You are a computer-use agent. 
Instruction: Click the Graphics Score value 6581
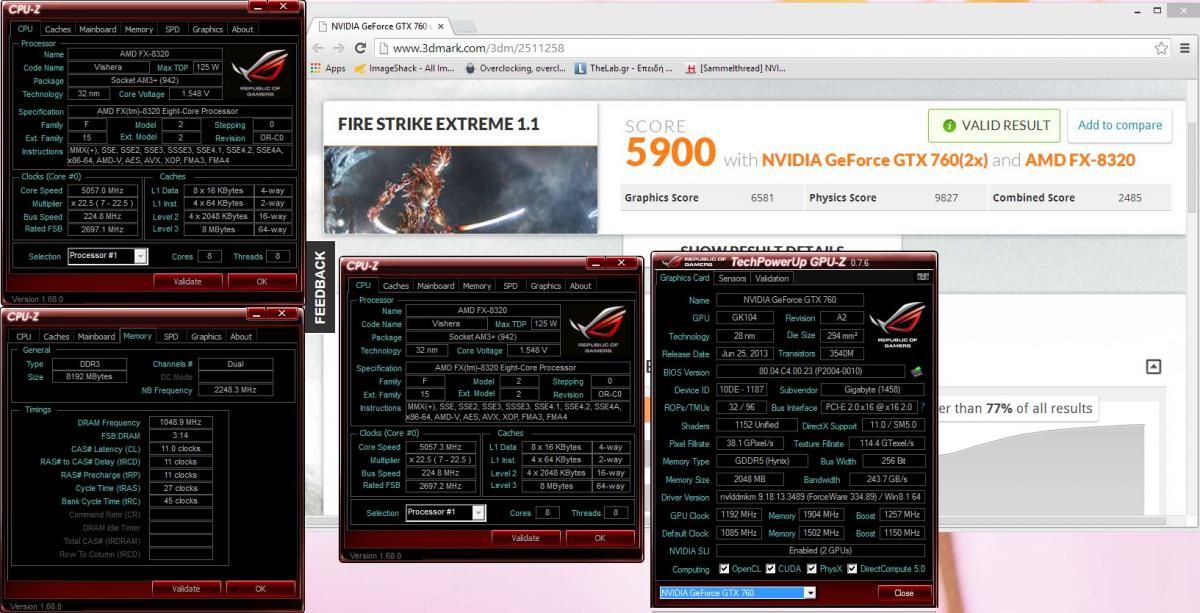coord(762,198)
